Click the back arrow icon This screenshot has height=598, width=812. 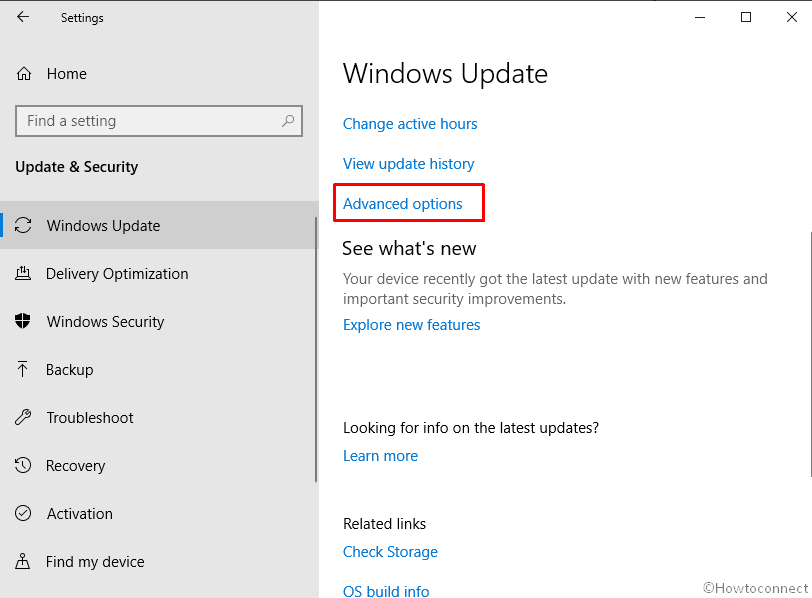click(x=23, y=17)
